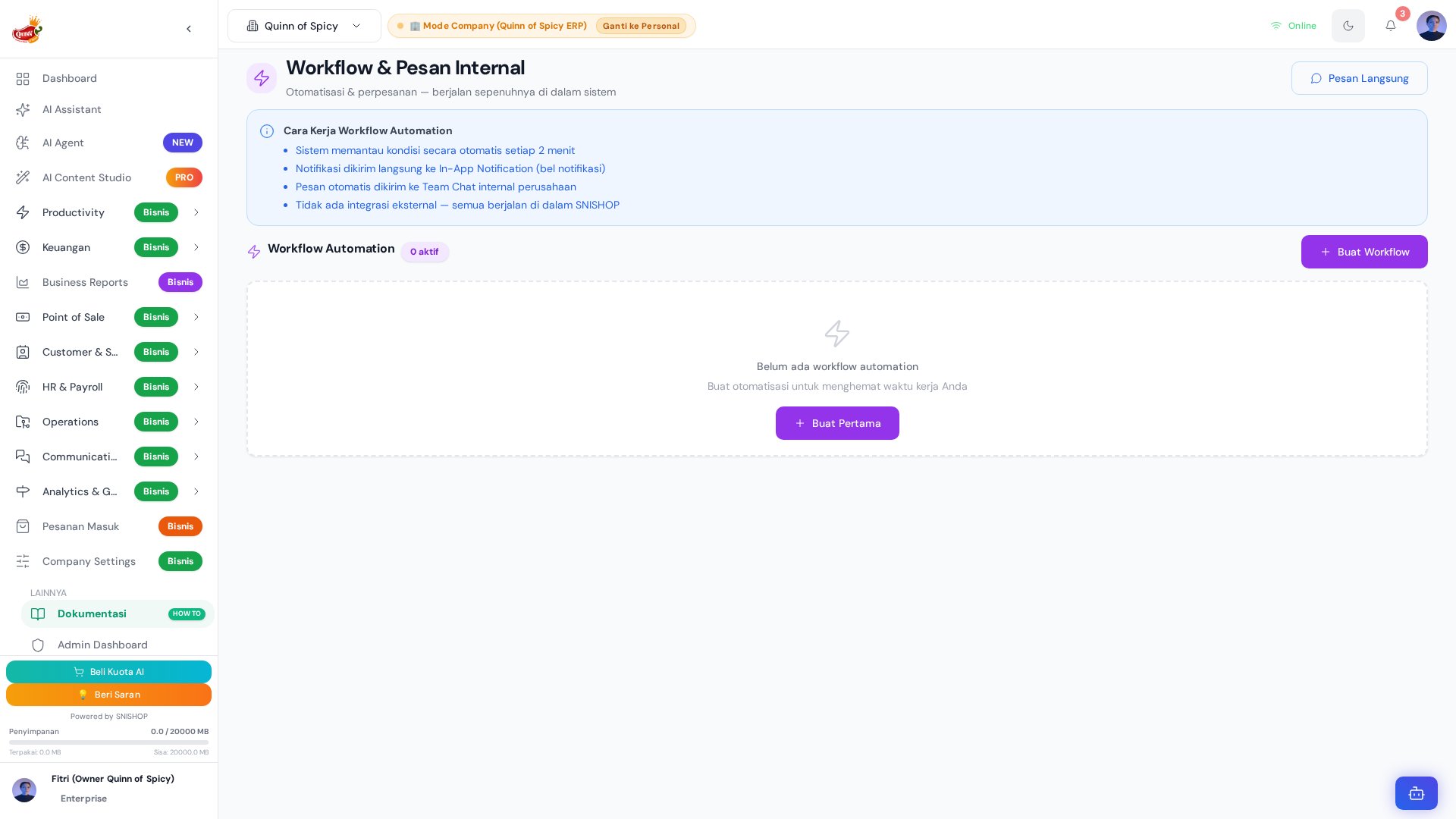Viewport: 1456px width, 819px height.
Task: Click the HR & Payroll fingerprint icon
Action: 23,387
